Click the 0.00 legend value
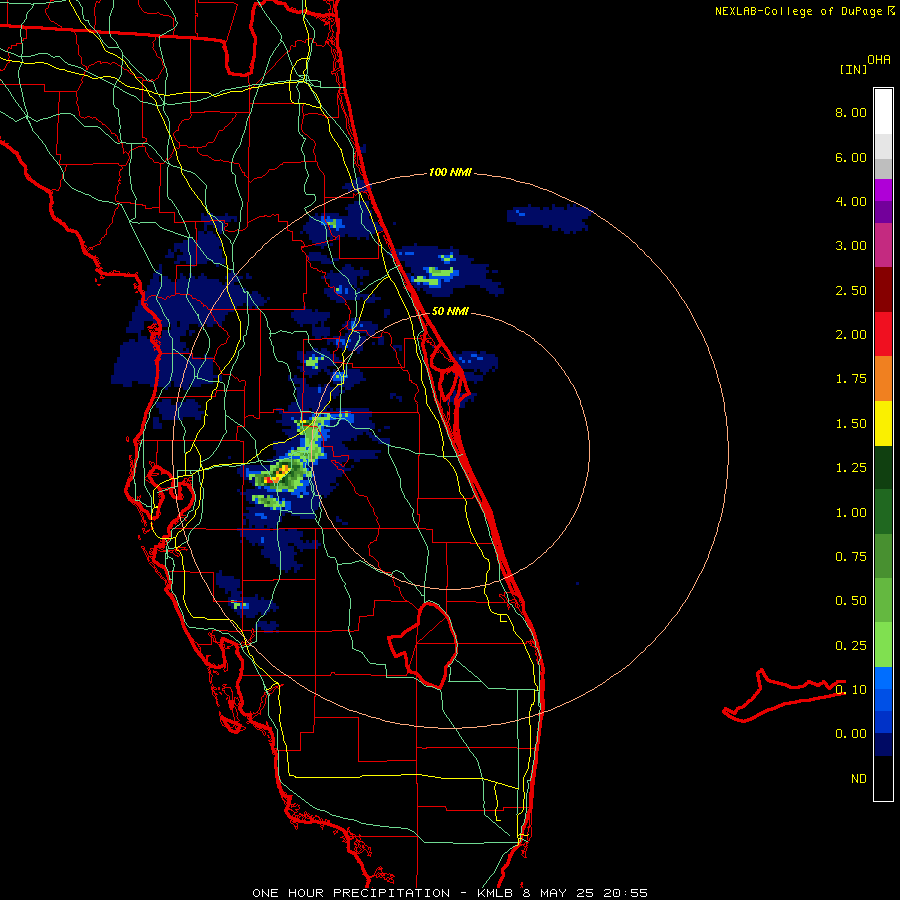The image size is (900, 900). [x=851, y=734]
